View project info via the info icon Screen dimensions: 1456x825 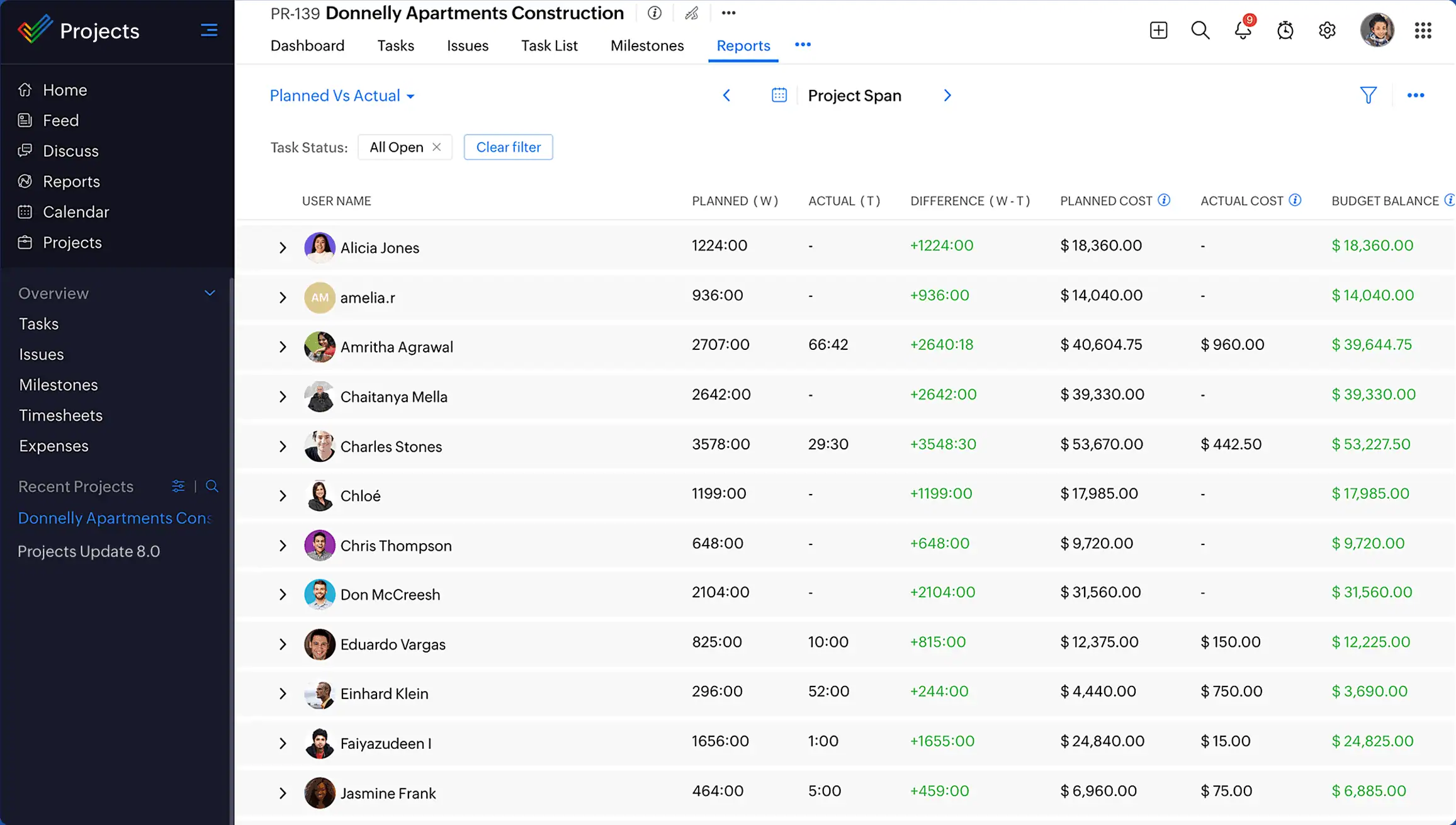tap(654, 13)
